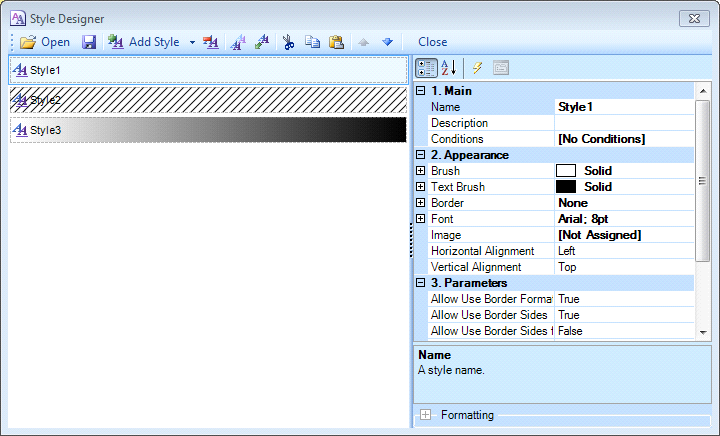Click the Copy icon in toolbar

[312, 42]
